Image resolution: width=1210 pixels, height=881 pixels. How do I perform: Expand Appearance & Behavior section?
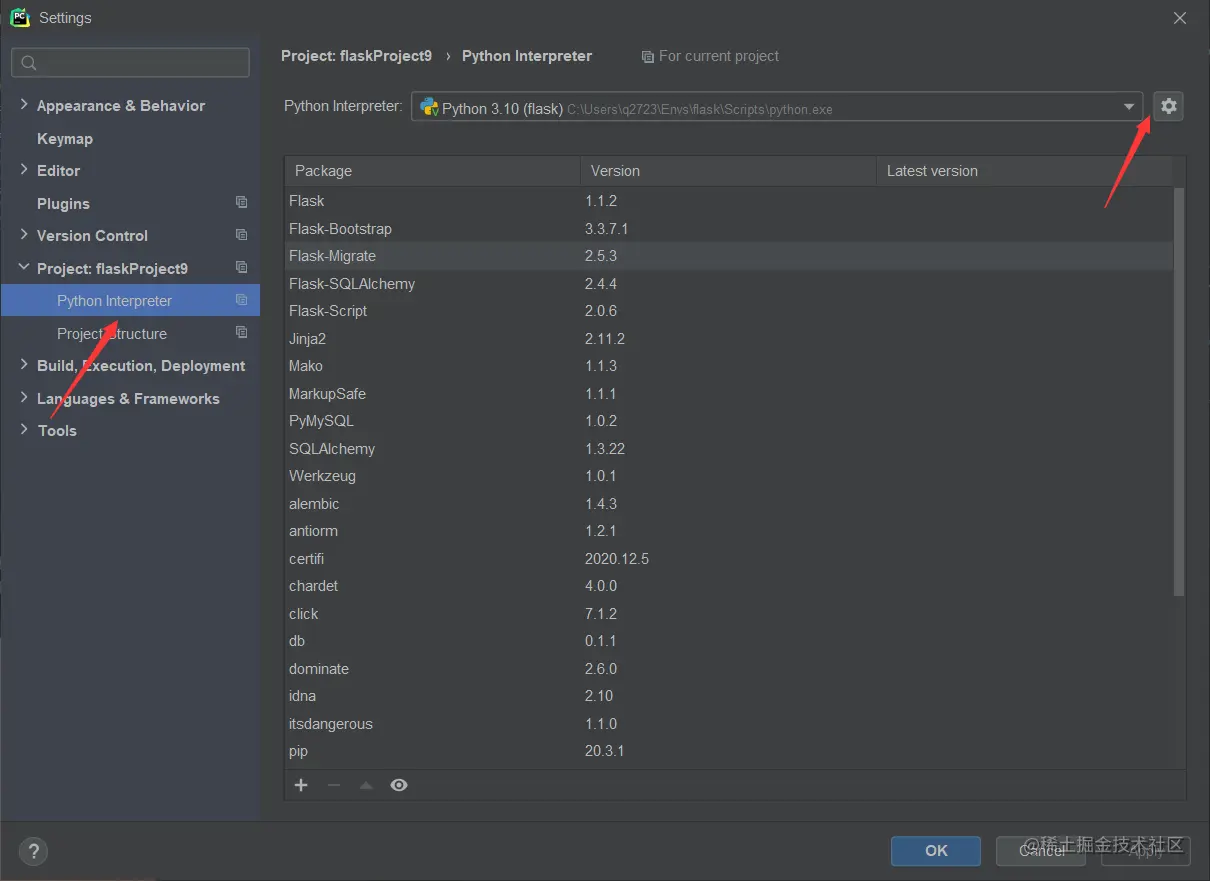(x=24, y=105)
